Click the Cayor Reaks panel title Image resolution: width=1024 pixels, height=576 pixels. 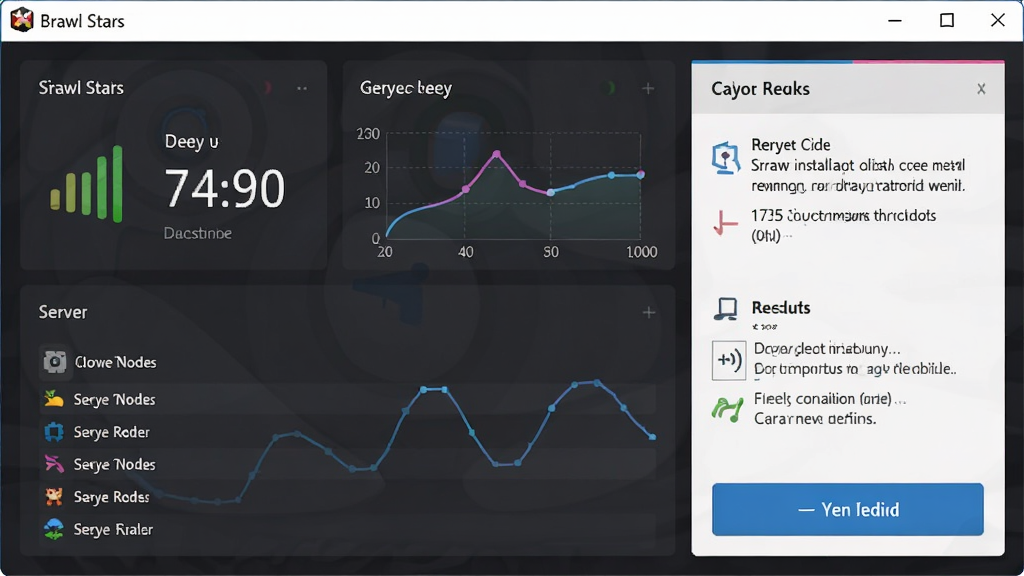coord(760,89)
